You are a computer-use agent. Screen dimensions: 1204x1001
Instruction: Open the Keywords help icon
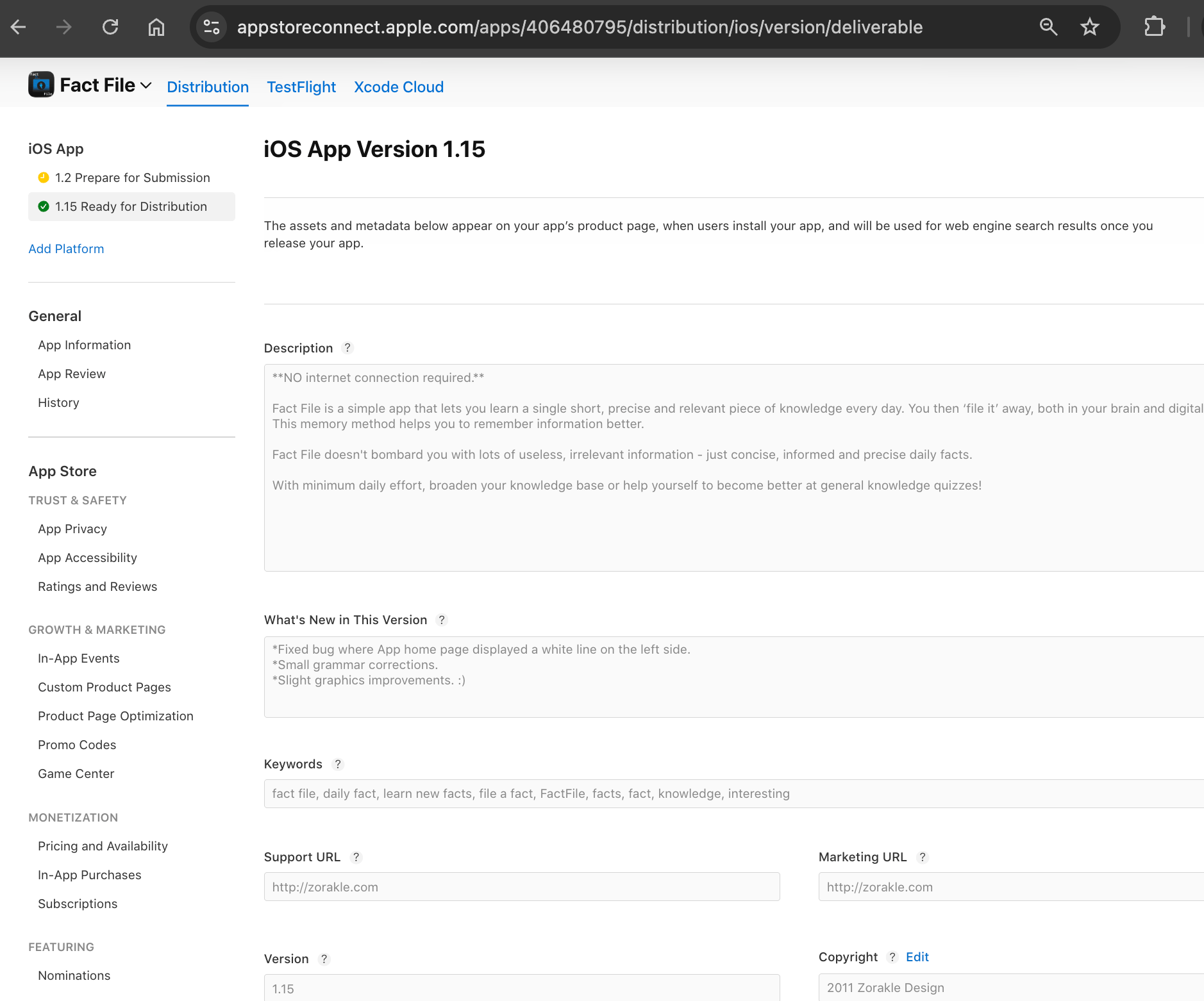pos(338,764)
